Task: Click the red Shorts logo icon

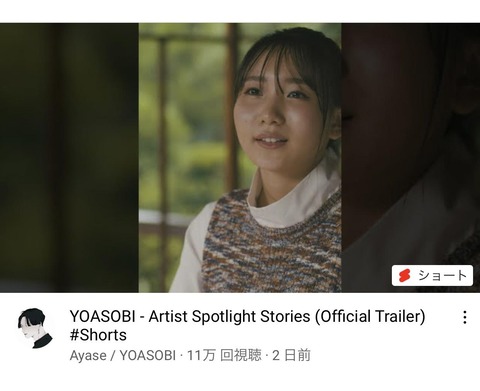Action: [404, 276]
